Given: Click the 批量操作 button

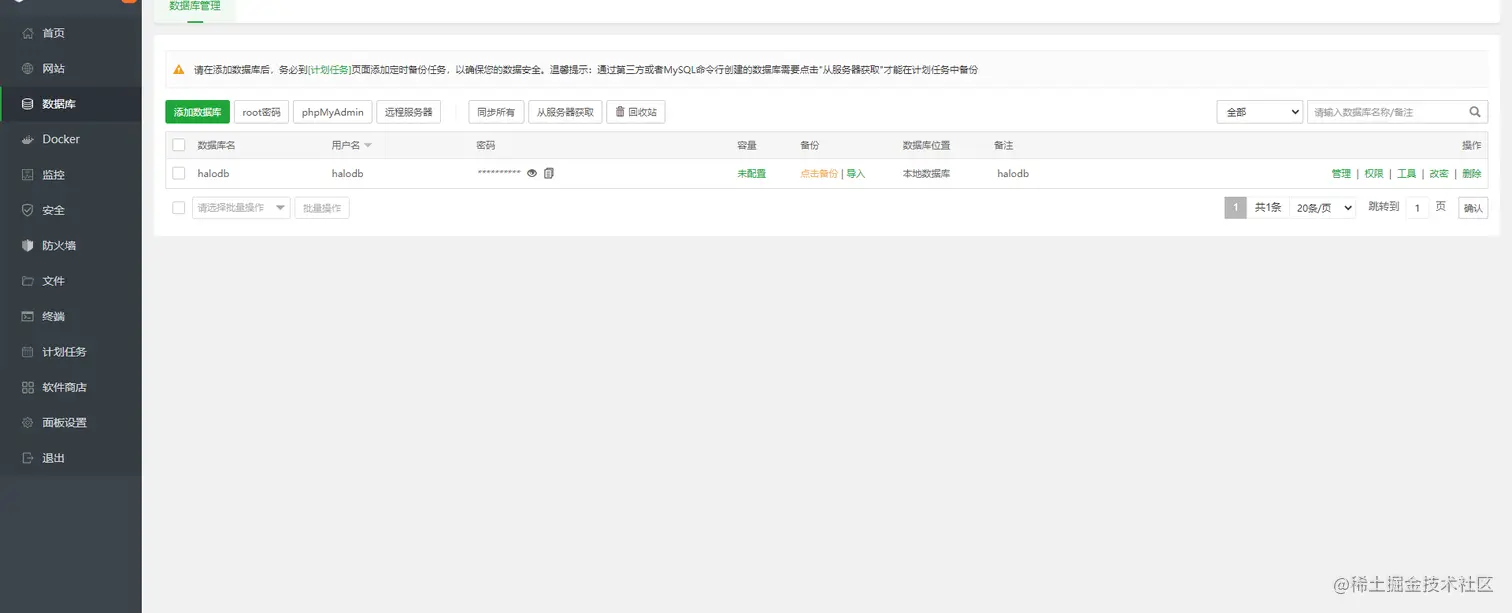Looking at the screenshot, I should coord(322,208).
